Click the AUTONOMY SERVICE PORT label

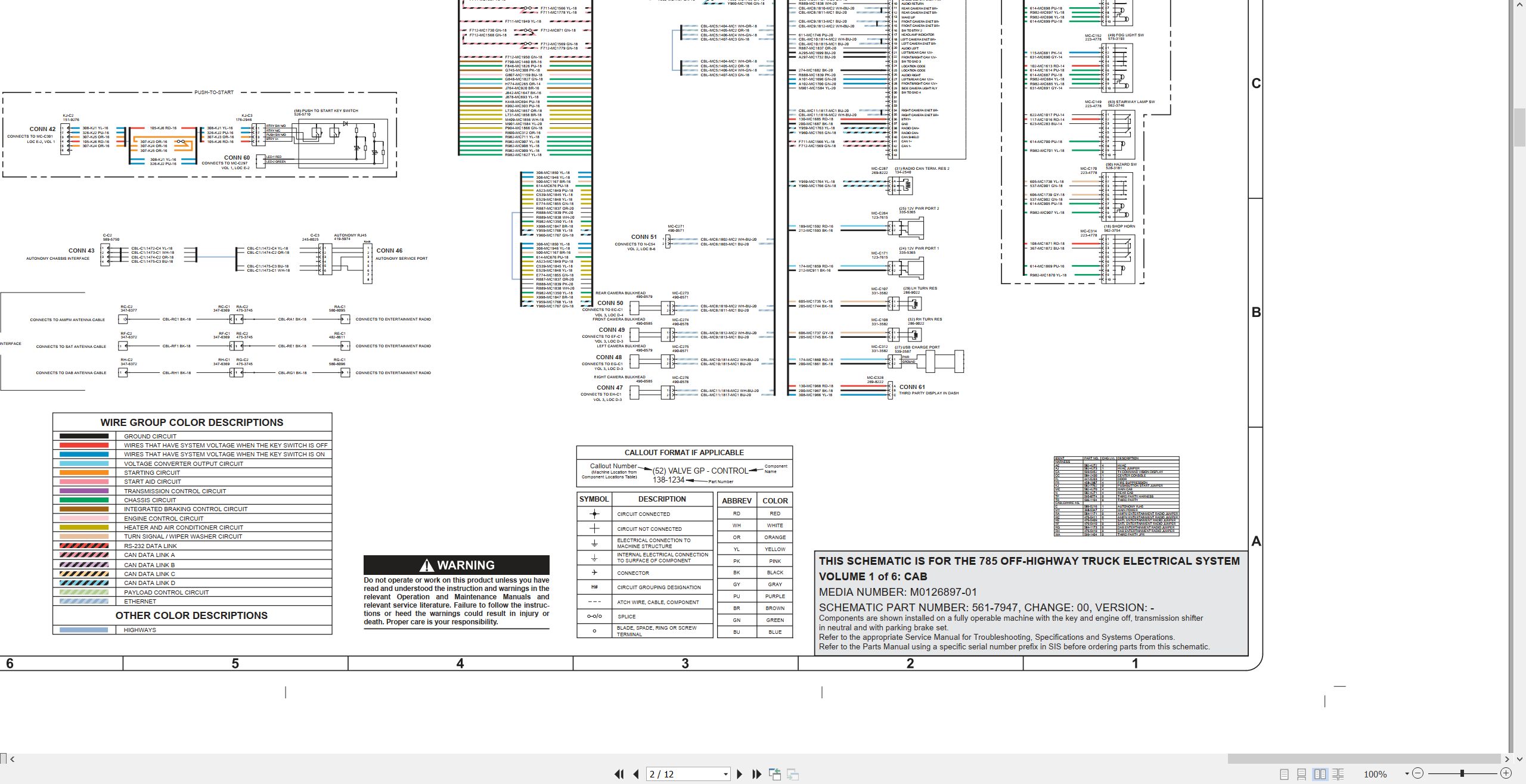click(401, 259)
